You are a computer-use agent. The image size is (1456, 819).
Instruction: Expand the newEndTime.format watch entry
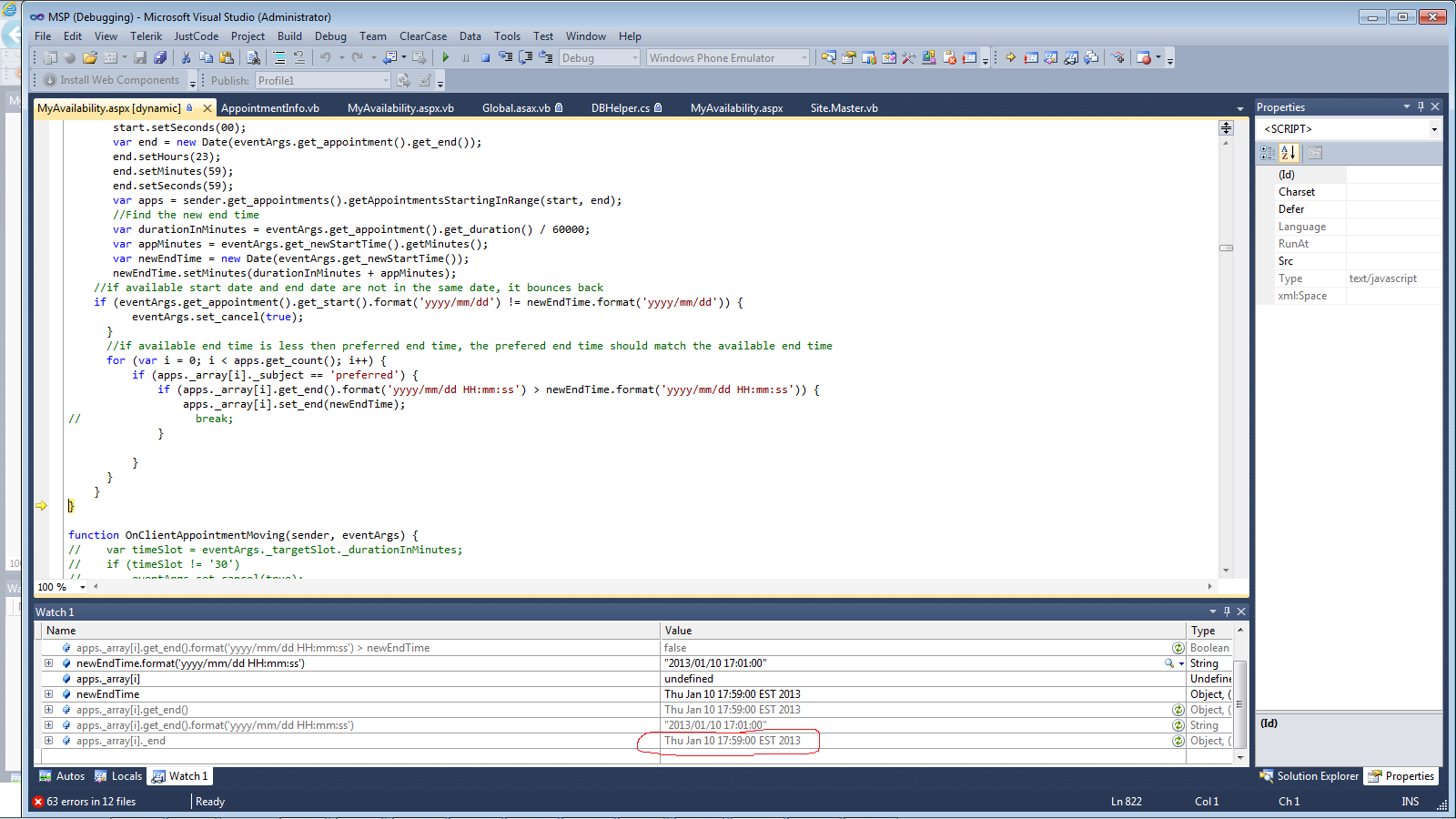click(49, 663)
